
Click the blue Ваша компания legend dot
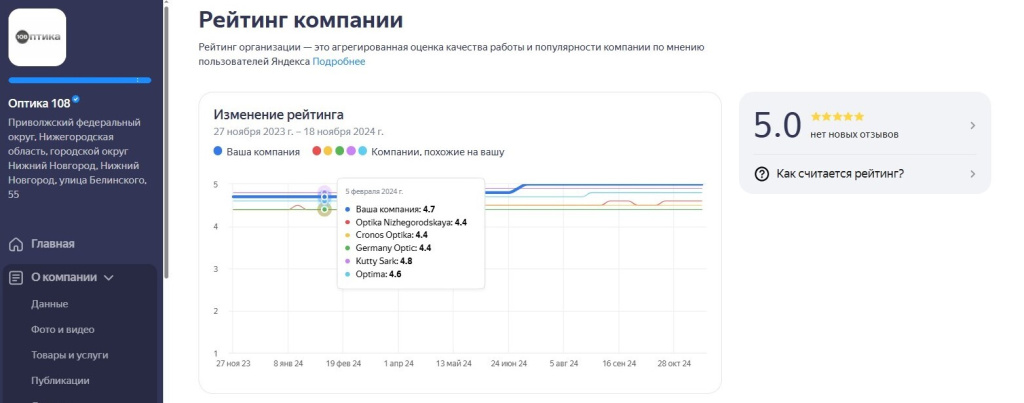pos(218,151)
